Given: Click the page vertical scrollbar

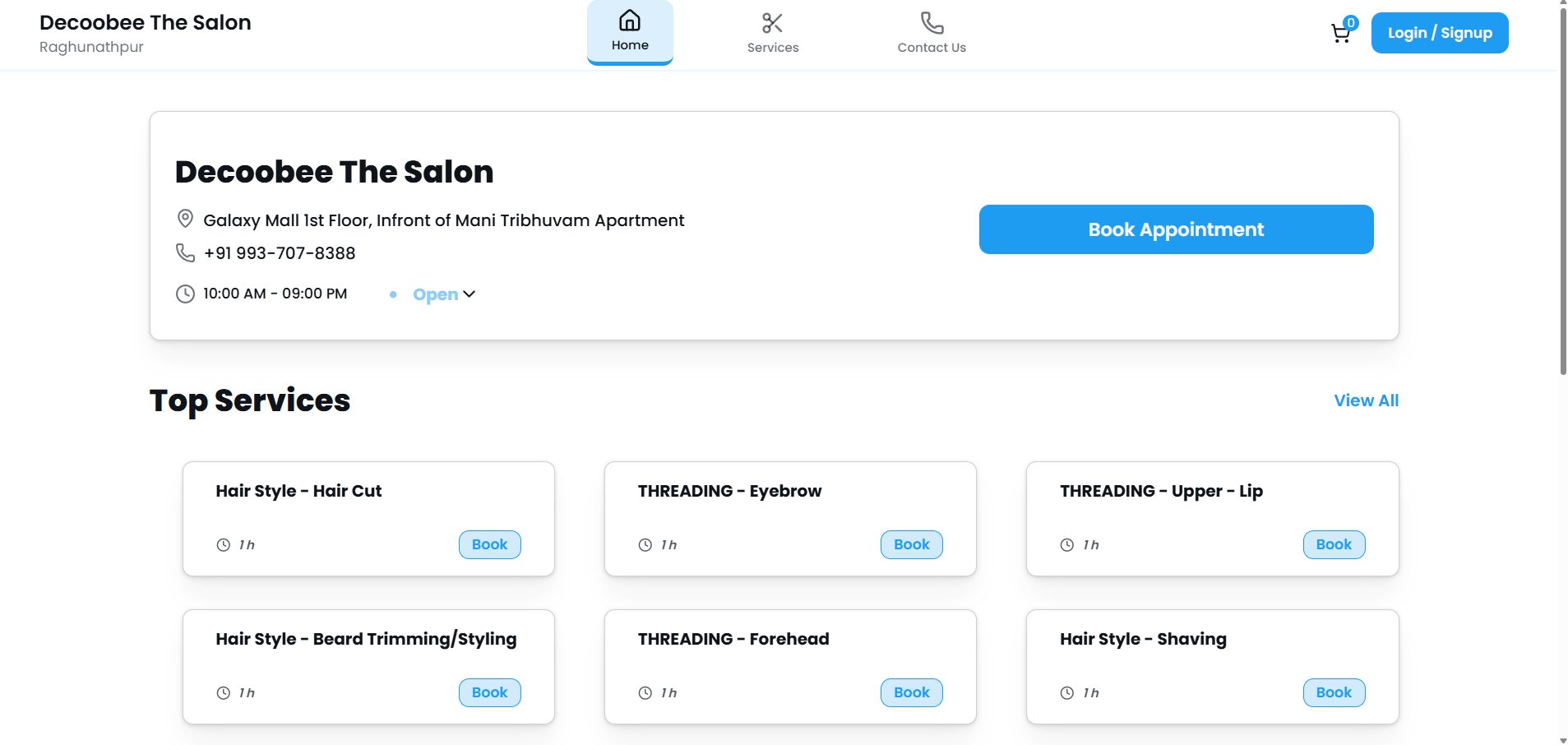Looking at the screenshot, I should pos(1562,189).
